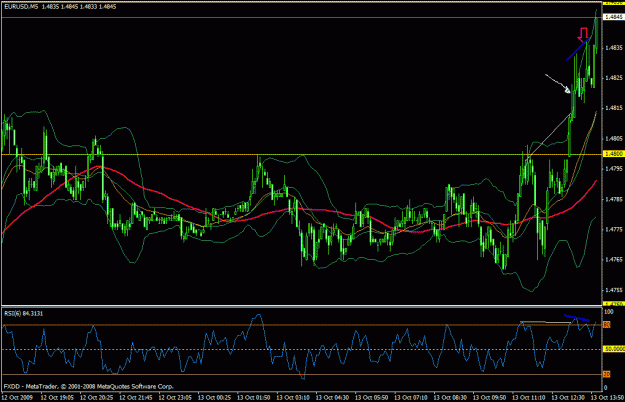
Task: Click the 13 Oct 12:30 time label
Action: tap(568, 398)
